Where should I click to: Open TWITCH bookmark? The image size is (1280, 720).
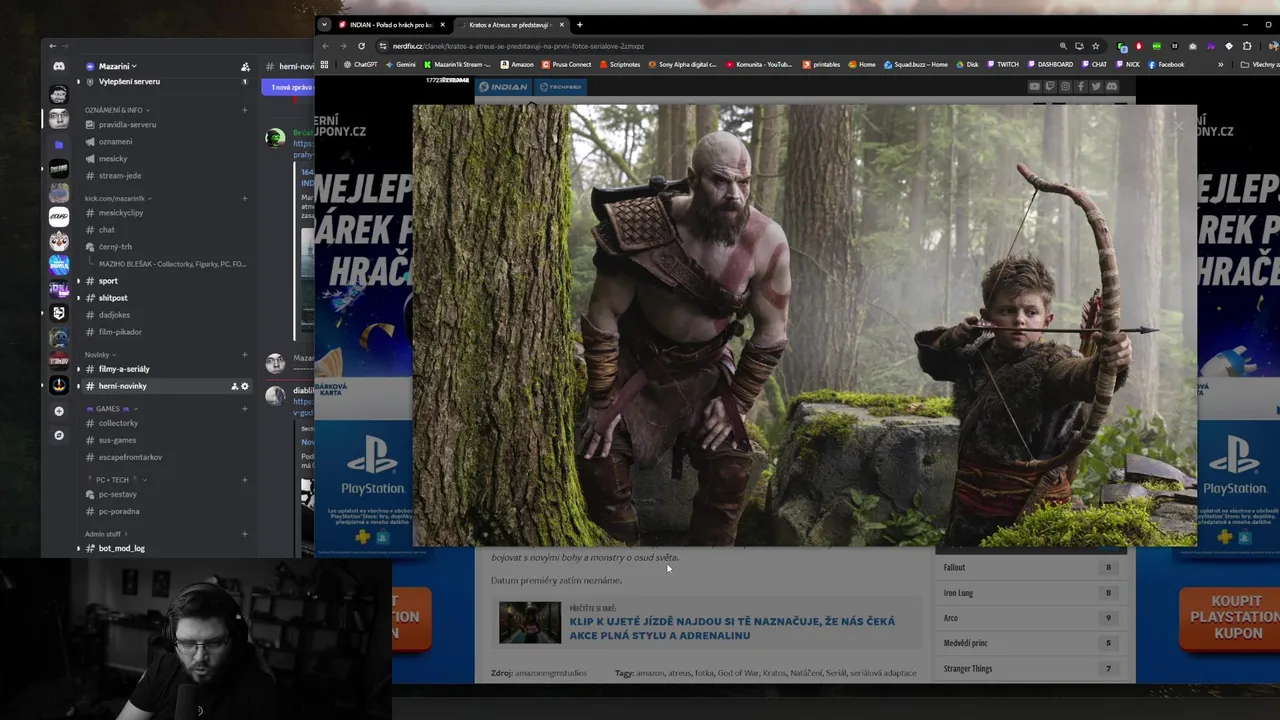pyautogui.click(x=1003, y=64)
